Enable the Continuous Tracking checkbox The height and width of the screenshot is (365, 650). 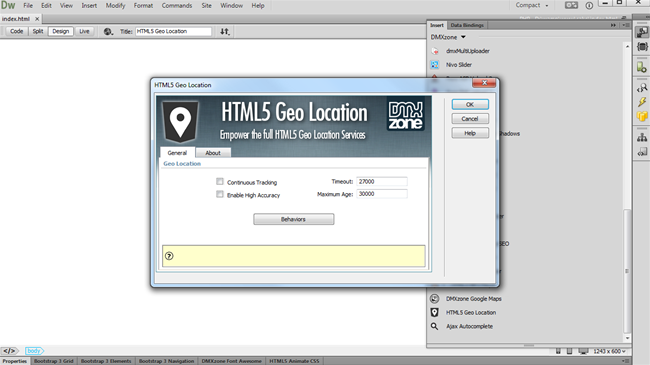coord(220,181)
